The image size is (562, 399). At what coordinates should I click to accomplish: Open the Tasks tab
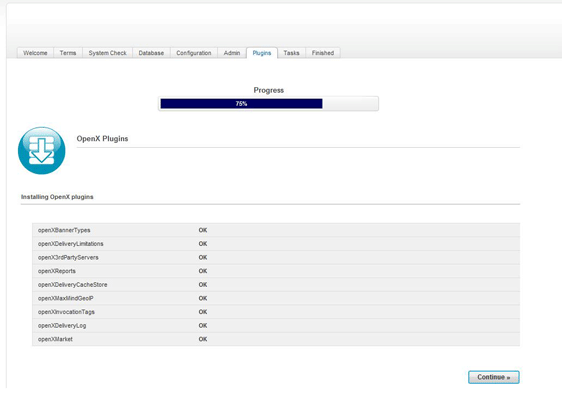(291, 53)
